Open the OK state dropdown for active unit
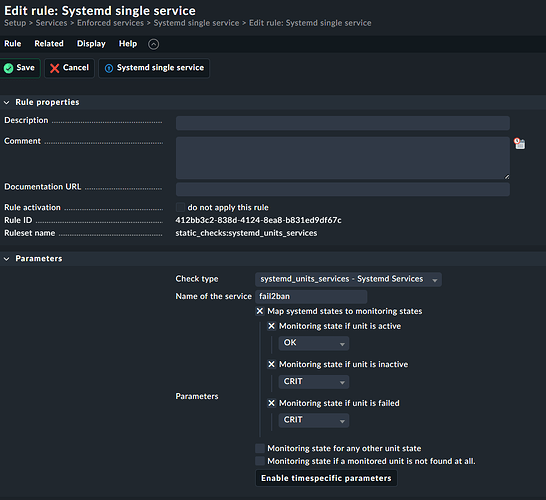 (x=314, y=343)
